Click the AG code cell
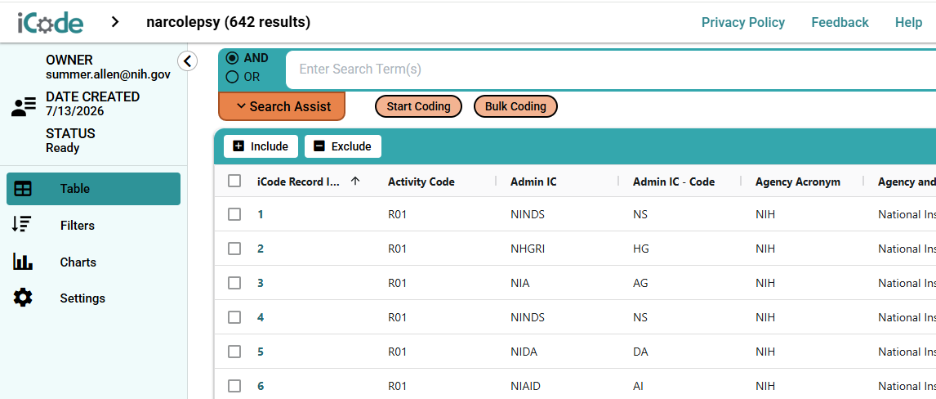936x399 pixels. click(640, 283)
